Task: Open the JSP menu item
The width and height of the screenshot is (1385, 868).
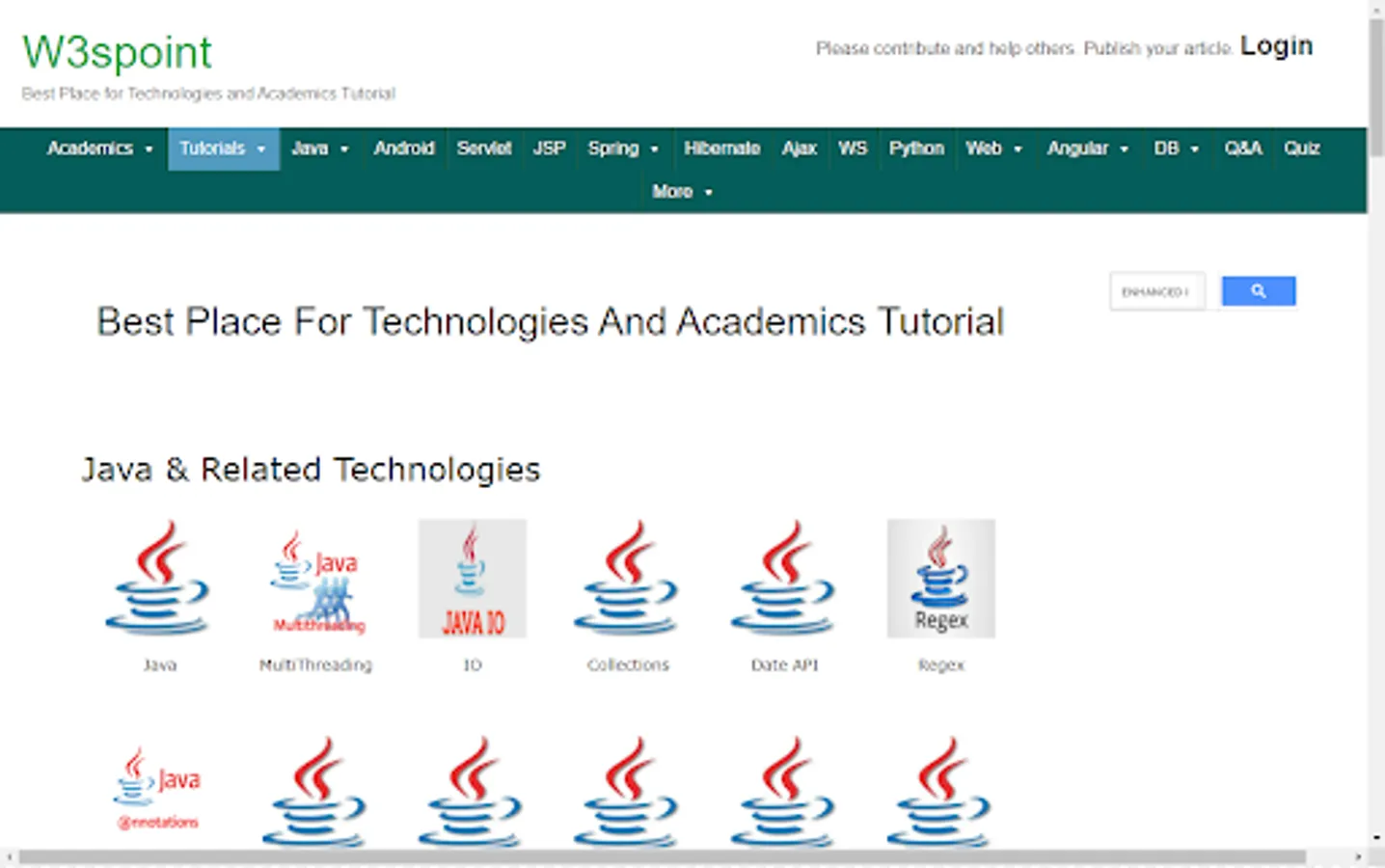Action: (x=550, y=149)
